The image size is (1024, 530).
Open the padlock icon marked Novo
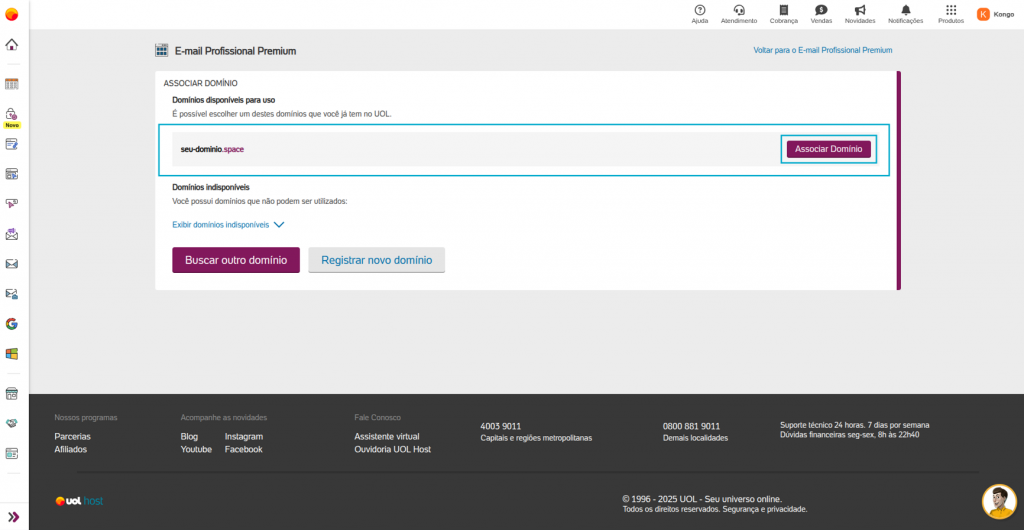coord(12,114)
